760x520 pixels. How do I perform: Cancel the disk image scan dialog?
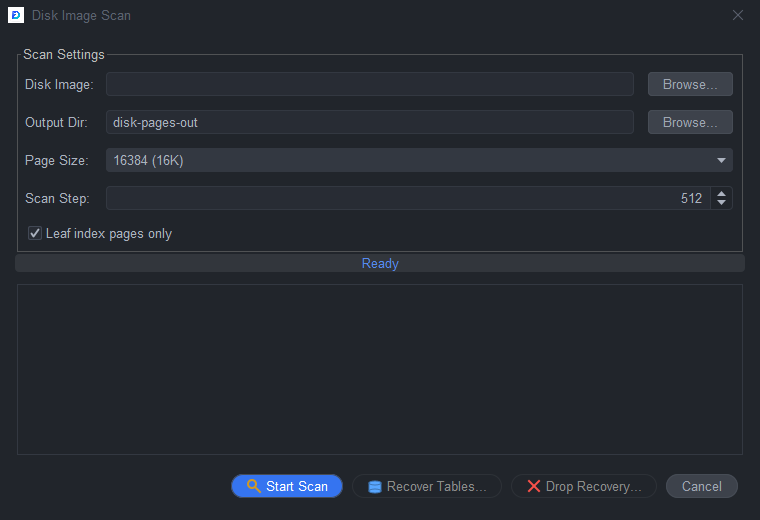[x=702, y=486]
